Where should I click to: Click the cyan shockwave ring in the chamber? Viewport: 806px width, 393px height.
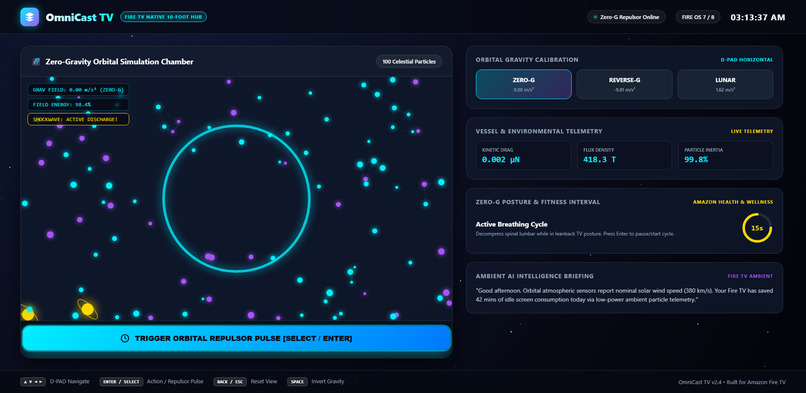tap(236, 198)
